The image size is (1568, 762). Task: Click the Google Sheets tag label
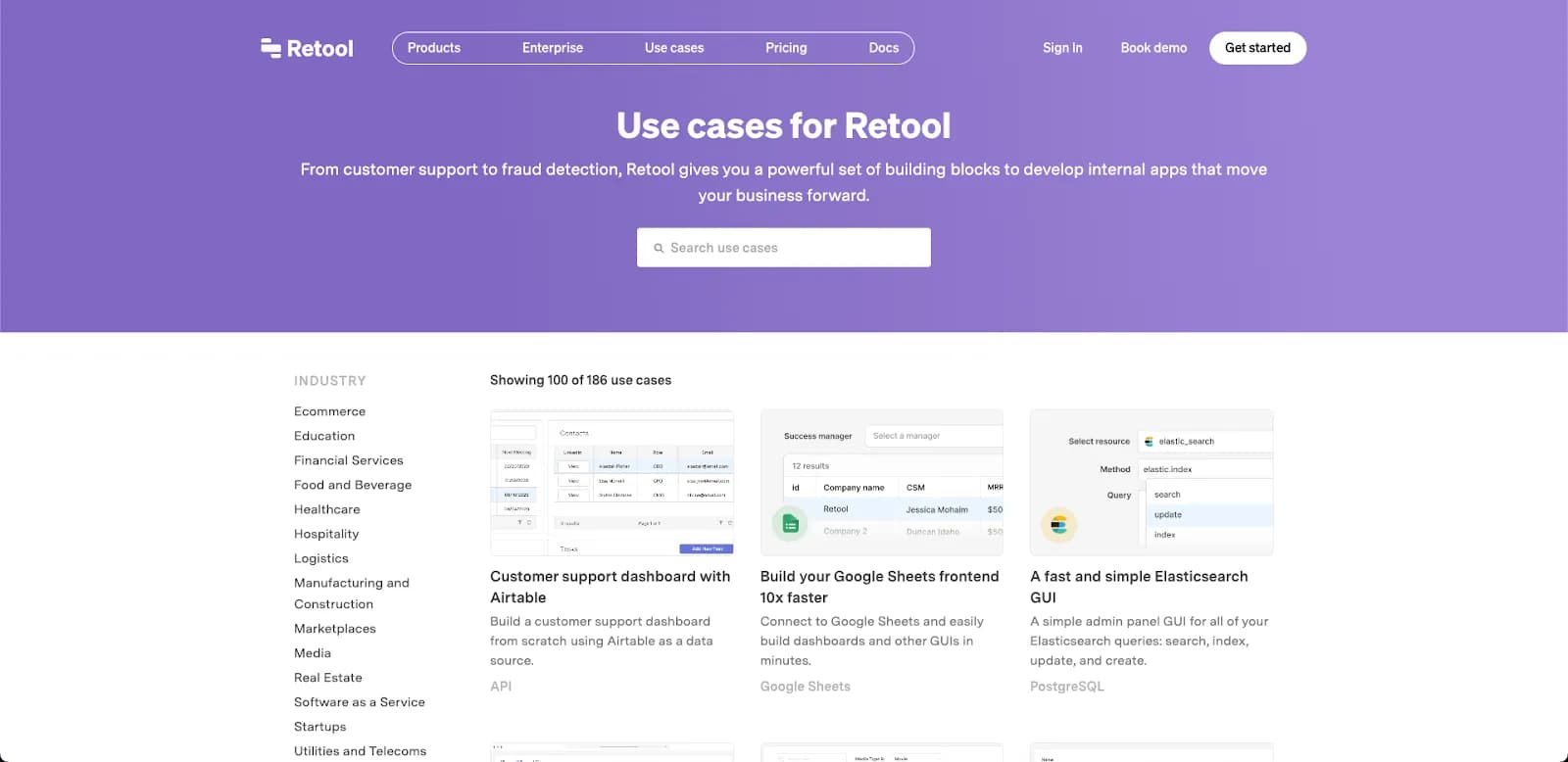806,687
